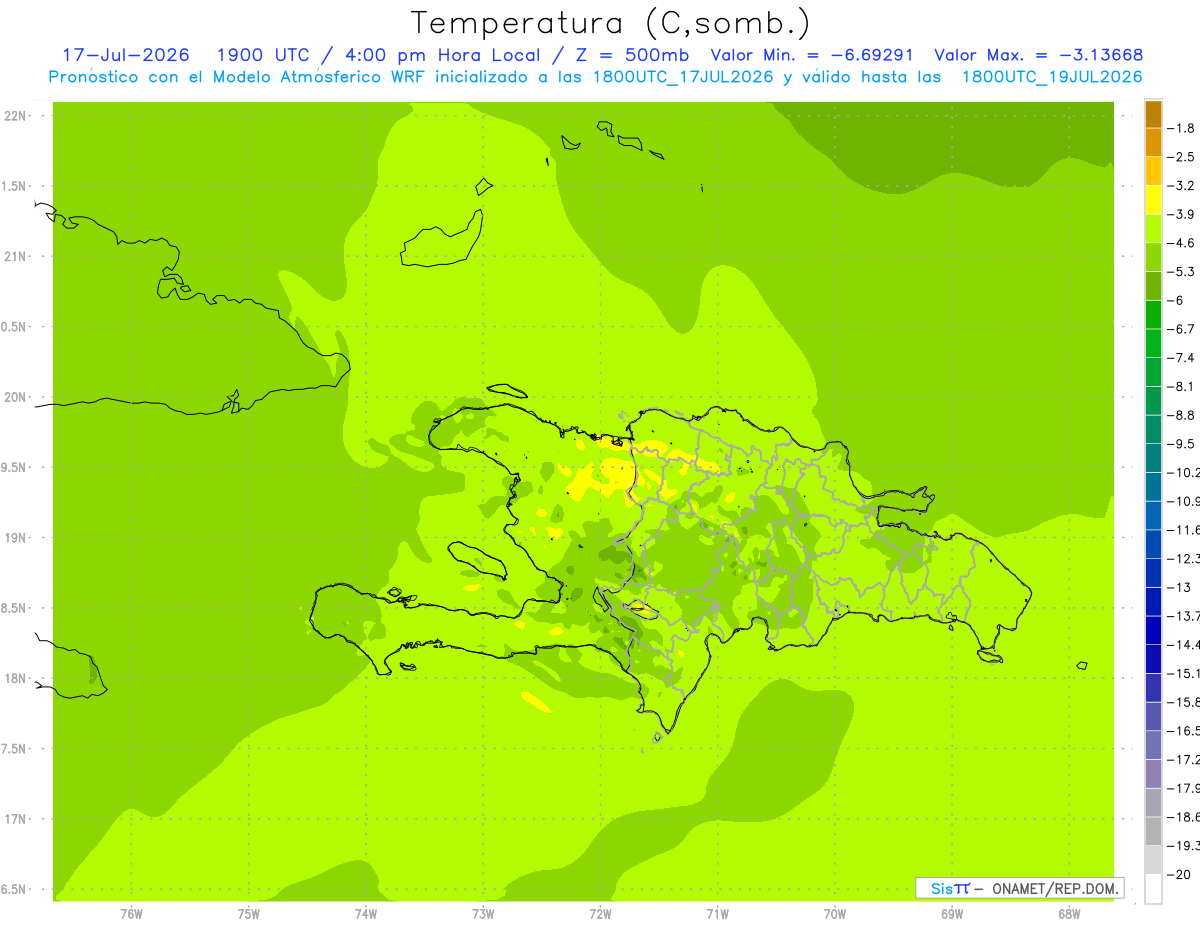Click the latitude label "17N"
Image resolution: width=1200 pixels, height=927 pixels.
pyautogui.click(x=15, y=819)
